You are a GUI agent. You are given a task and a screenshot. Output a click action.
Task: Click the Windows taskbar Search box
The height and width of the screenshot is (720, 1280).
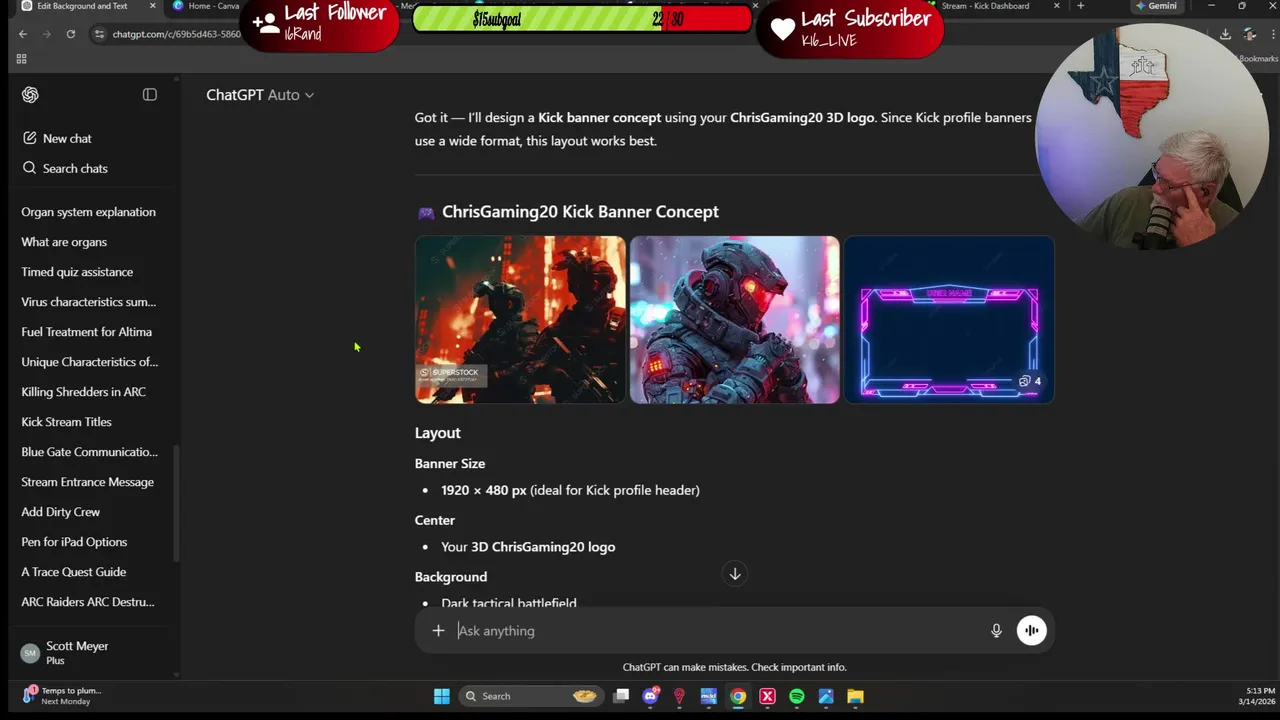530,696
